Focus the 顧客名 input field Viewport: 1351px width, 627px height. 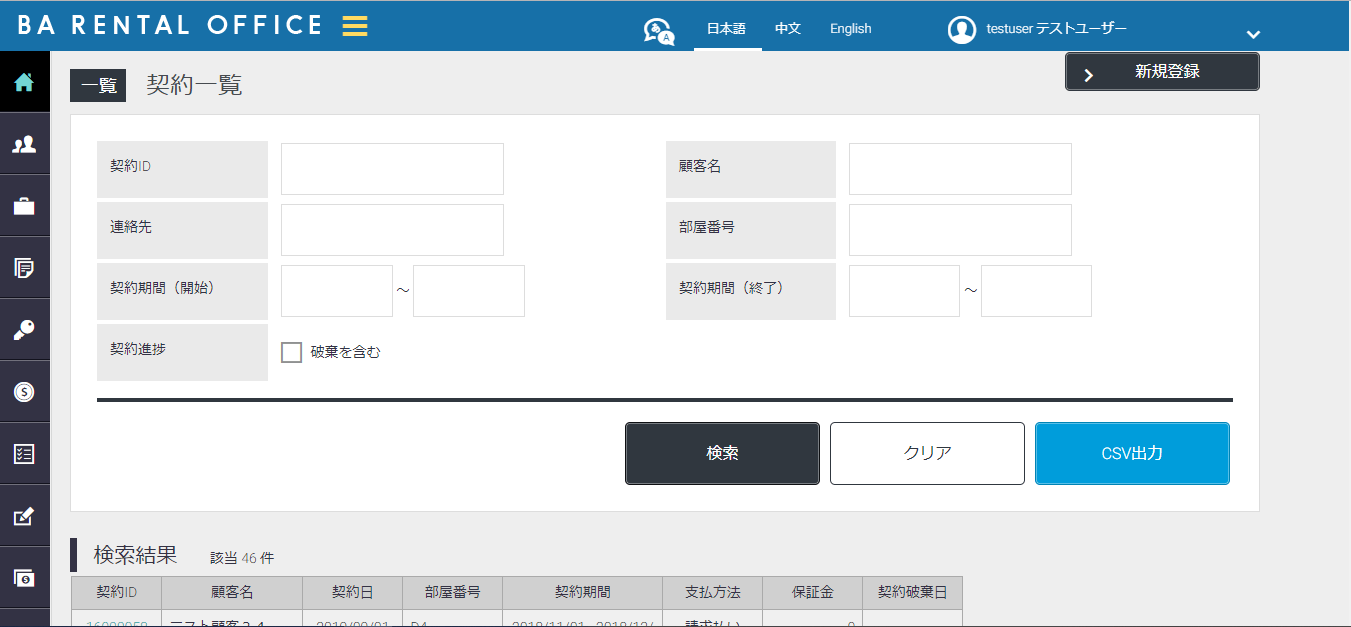(x=960, y=169)
